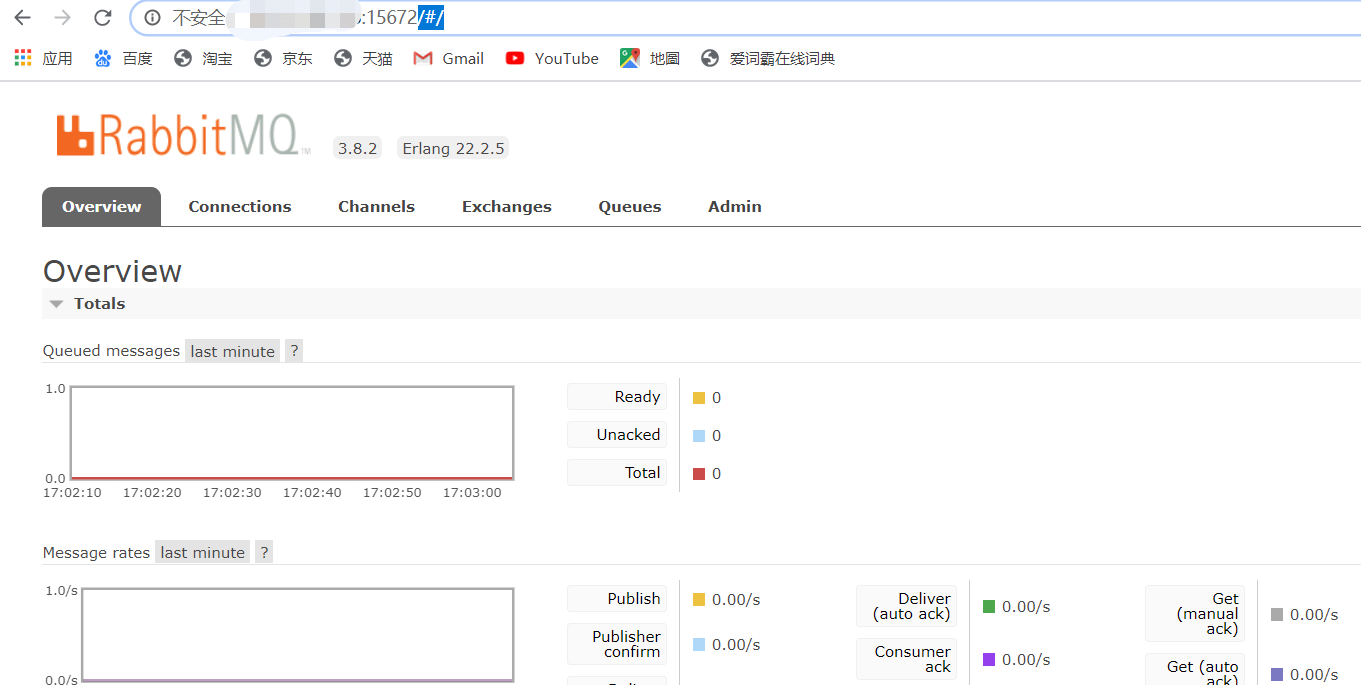Open the Admin tab
The height and width of the screenshot is (685, 1361).
click(735, 207)
